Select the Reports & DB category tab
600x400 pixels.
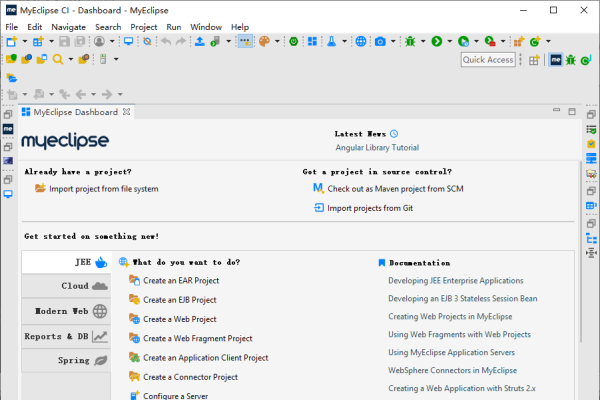coord(66,336)
